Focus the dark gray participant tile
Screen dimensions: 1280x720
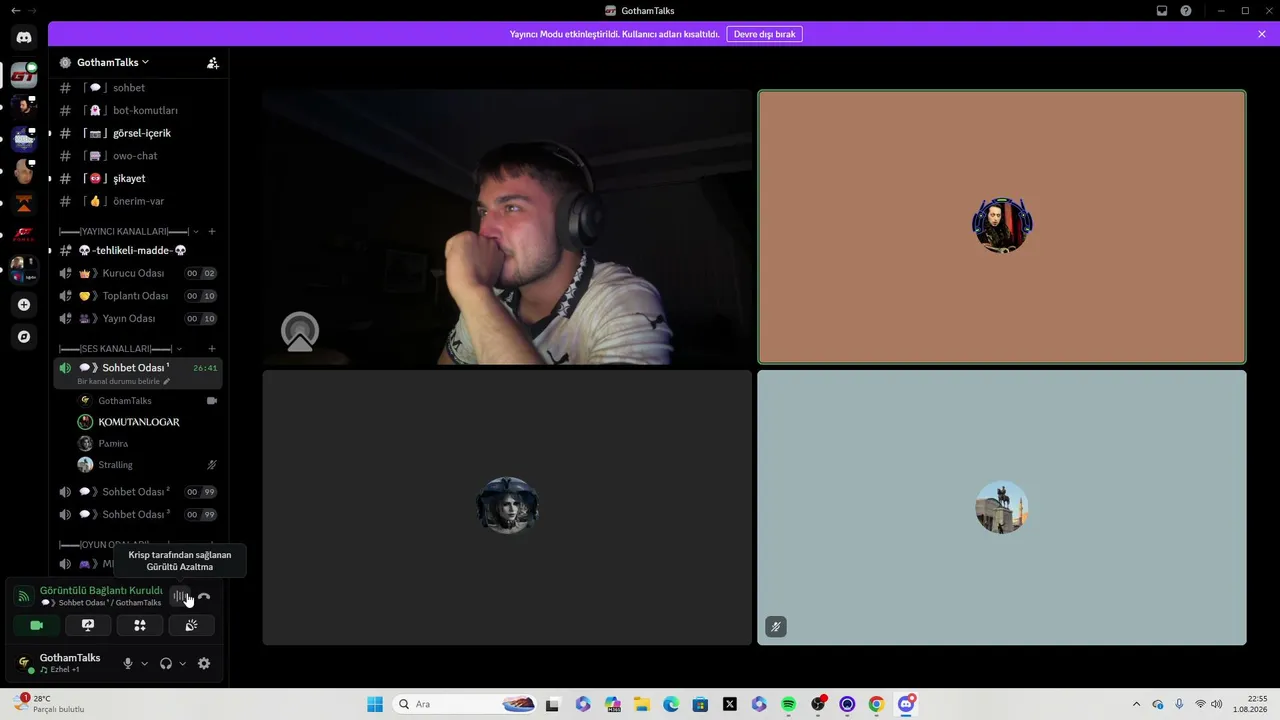507,508
